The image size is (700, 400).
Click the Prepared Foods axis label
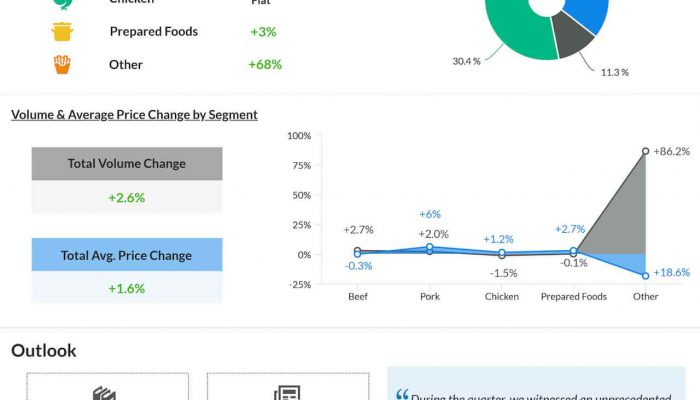pyautogui.click(x=574, y=297)
